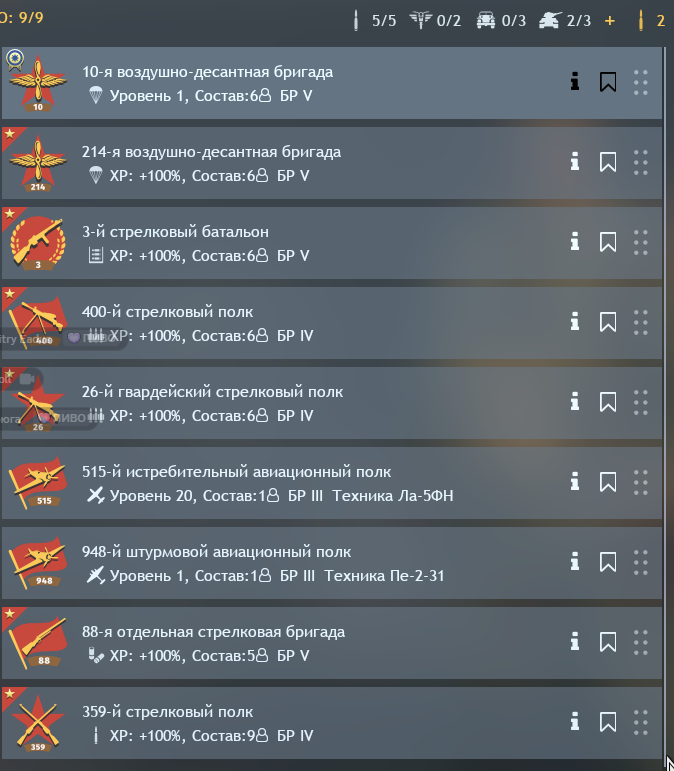Click the 10th airborne brigade emblem
The image size is (674, 771).
tap(38, 84)
